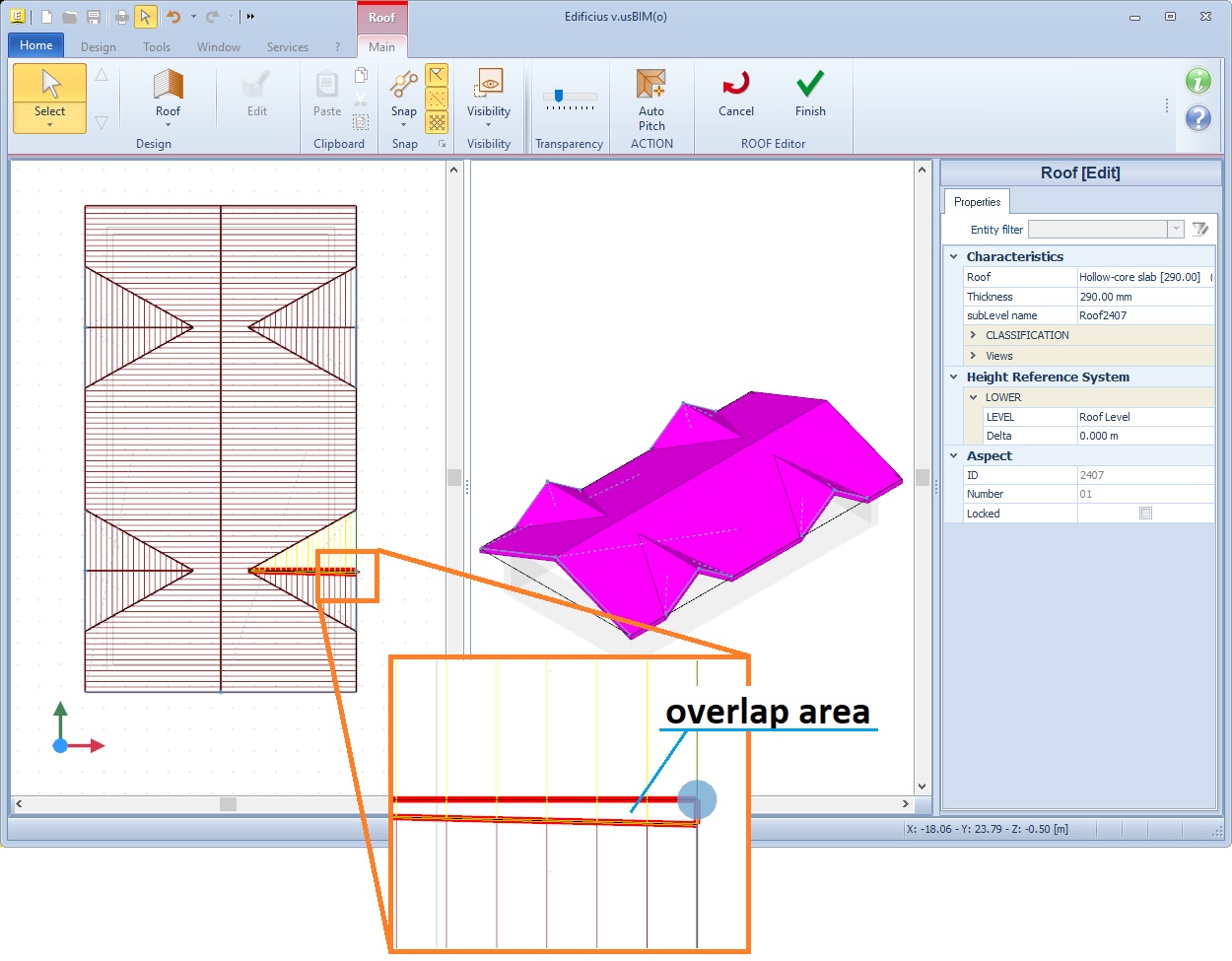Open the Tools ribbon tab
Screen dimensions: 1232x961
point(156,47)
